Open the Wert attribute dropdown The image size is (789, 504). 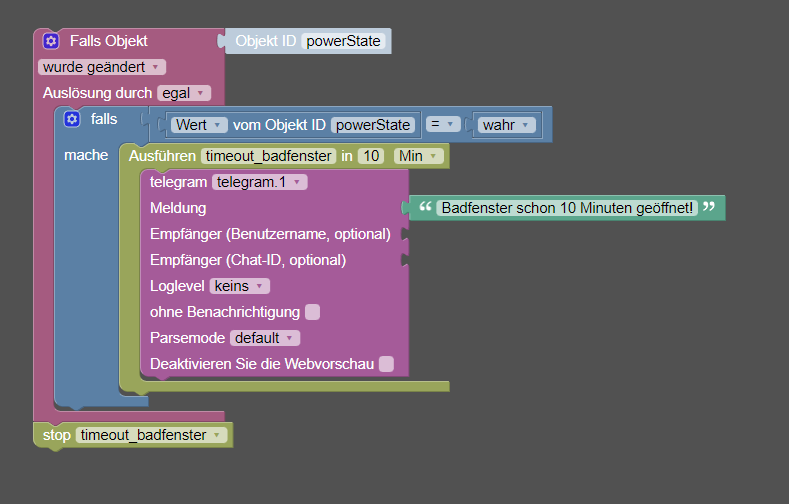click(199, 125)
